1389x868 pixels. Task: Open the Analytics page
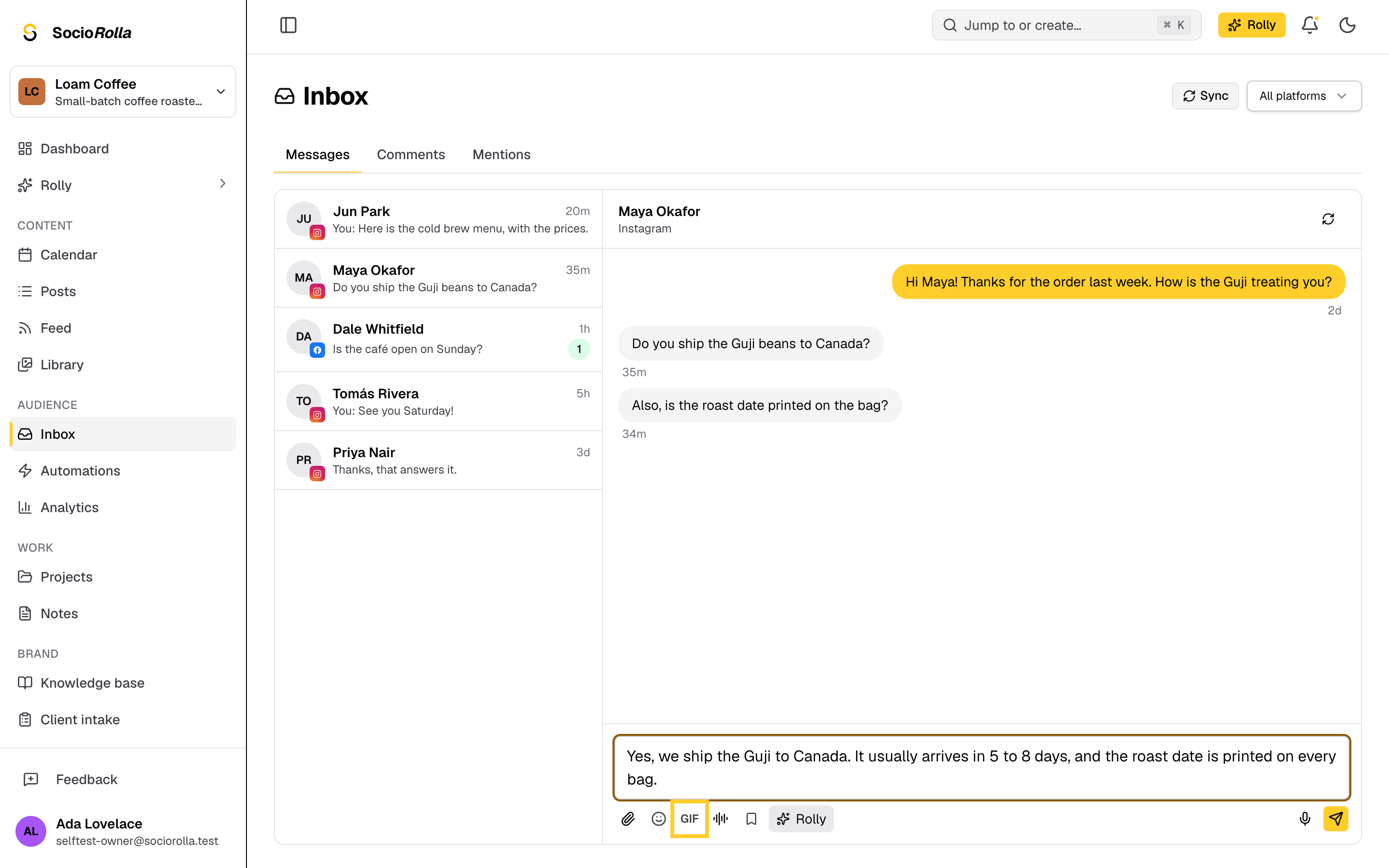click(x=123, y=507)
